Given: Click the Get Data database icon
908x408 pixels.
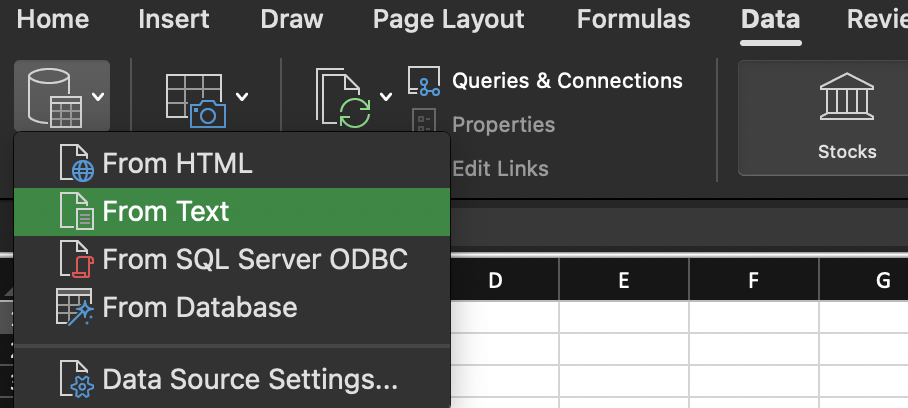Looking at the screenshot, I should click(x=54, y=97).
